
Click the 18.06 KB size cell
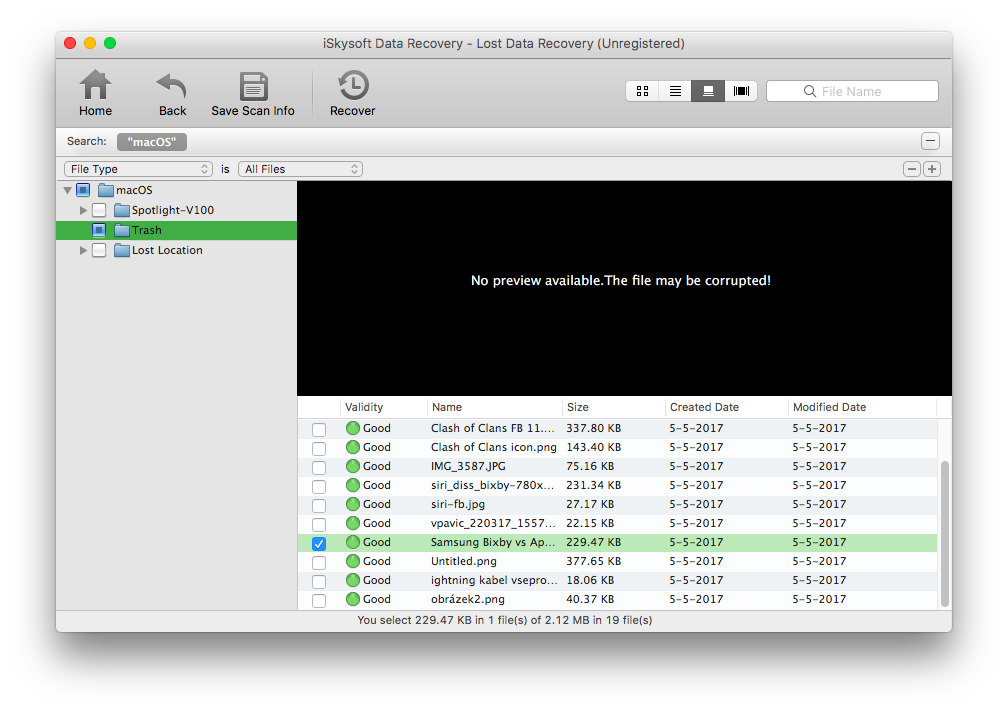tap(590, 580)
